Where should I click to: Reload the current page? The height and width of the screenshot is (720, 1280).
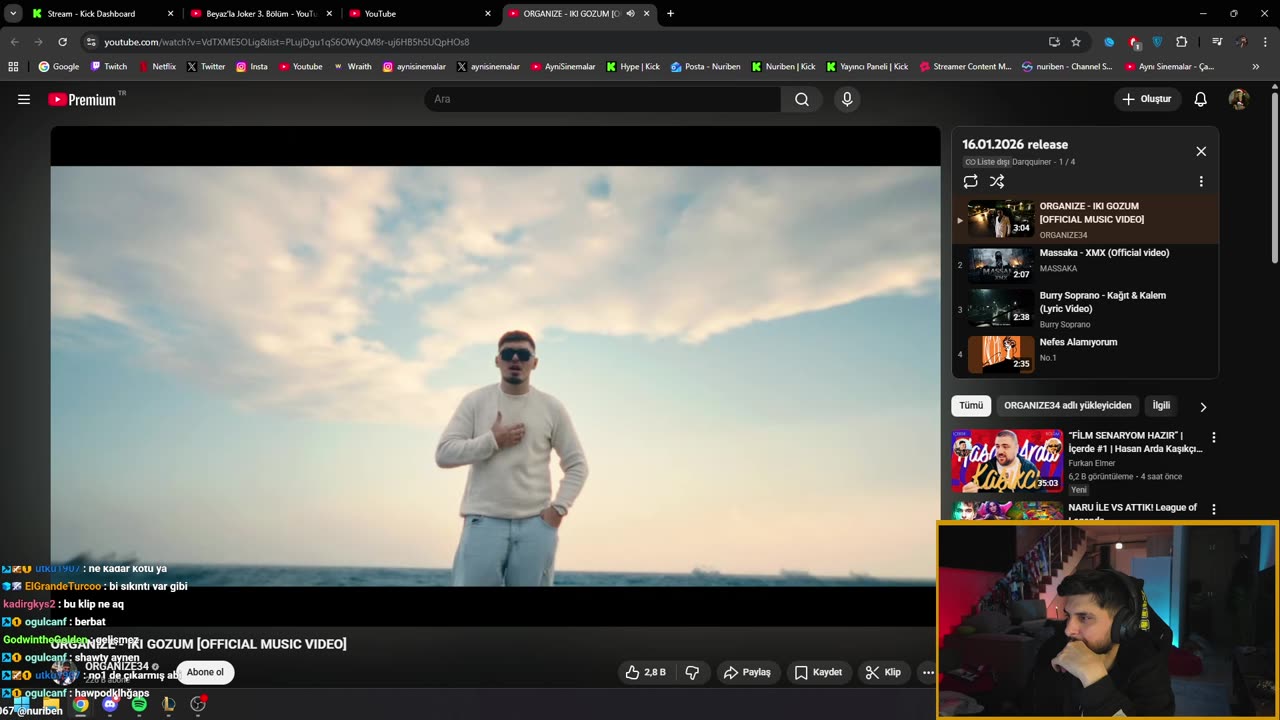[x=62, y=42]
